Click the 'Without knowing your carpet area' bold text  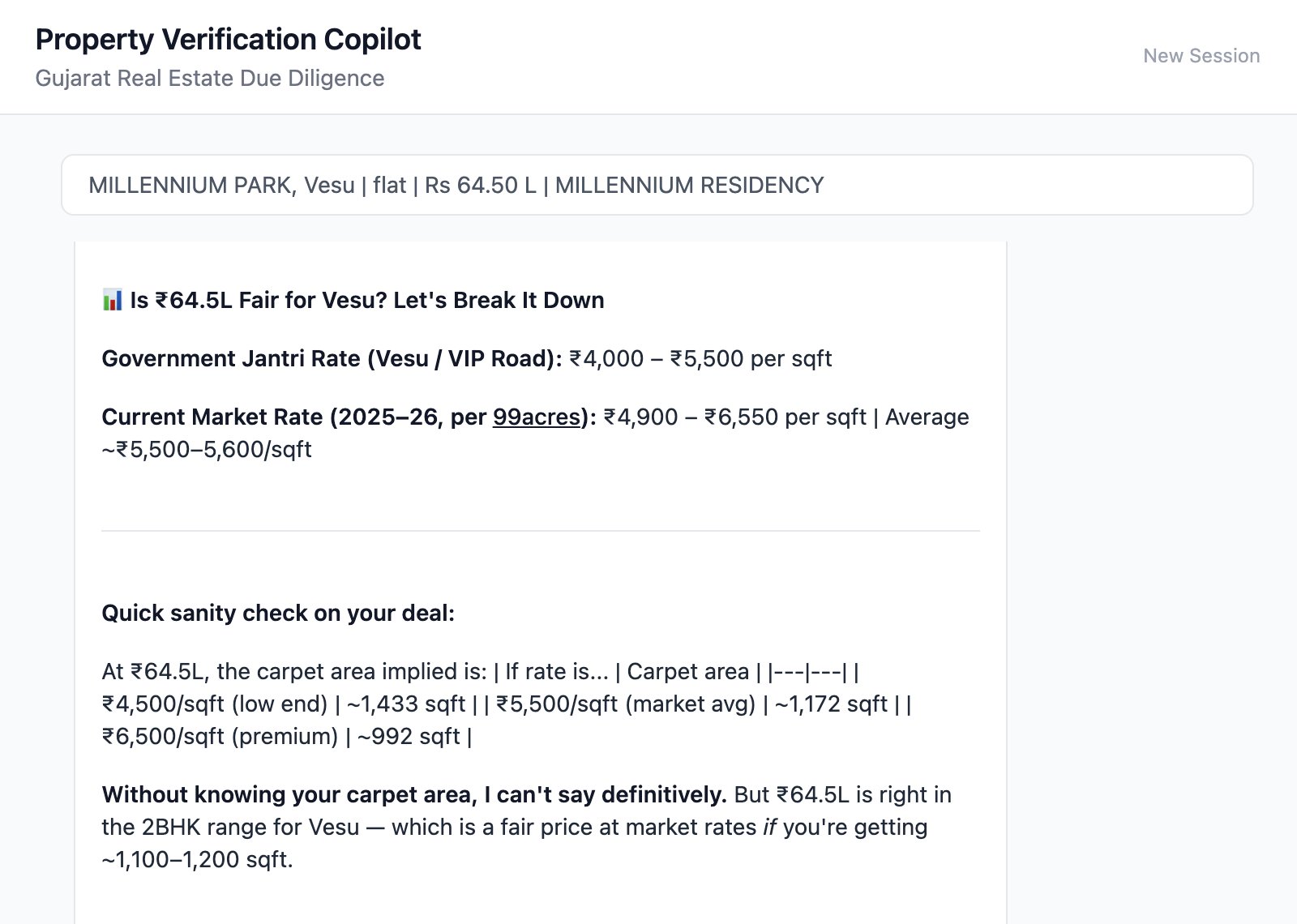click(x=413, y=795)
